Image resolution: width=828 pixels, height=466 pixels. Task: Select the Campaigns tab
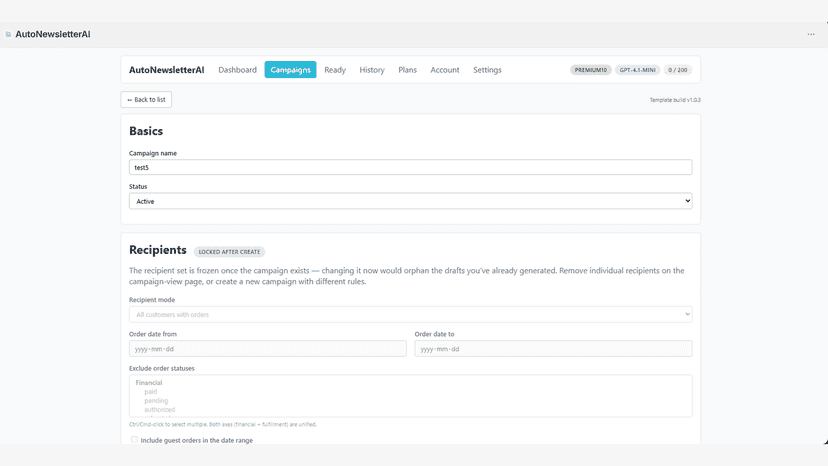point(290,70)
